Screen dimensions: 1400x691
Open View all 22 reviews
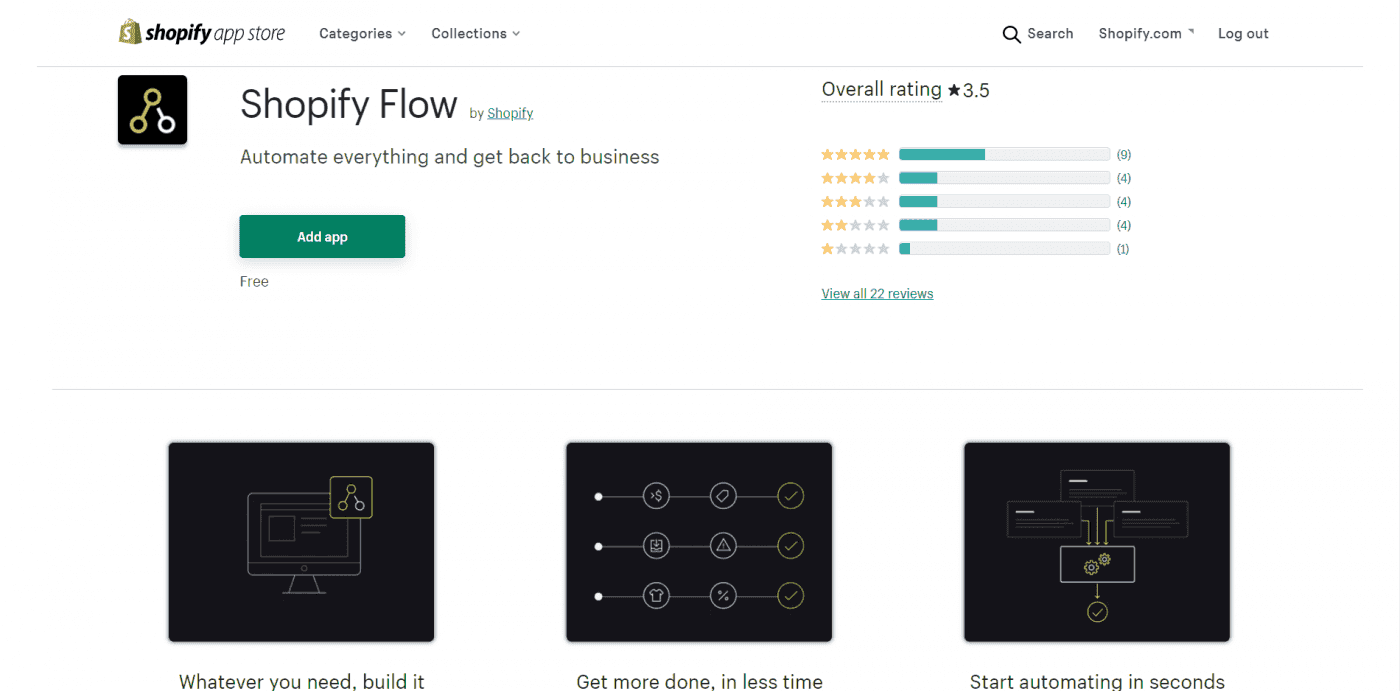(x=877, y=294)
